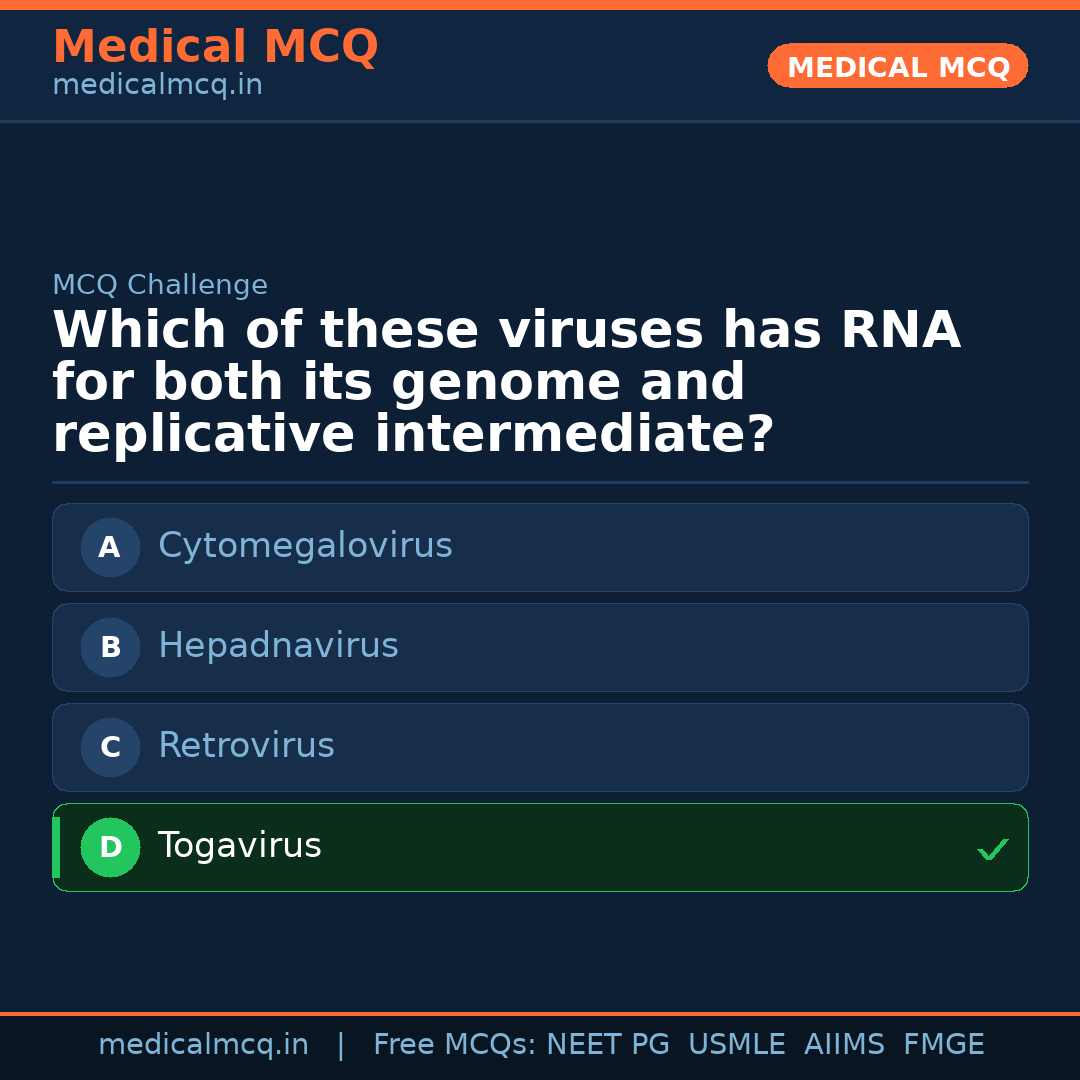Click USMLE in the footer
Screen dimensions: 1080x1080
click(736, 1045)
